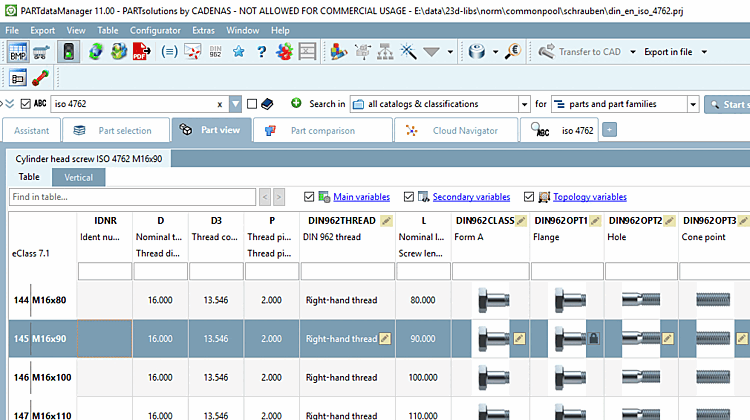
Task: Click the red PDF datasheet icon
Action: [142, 52]
